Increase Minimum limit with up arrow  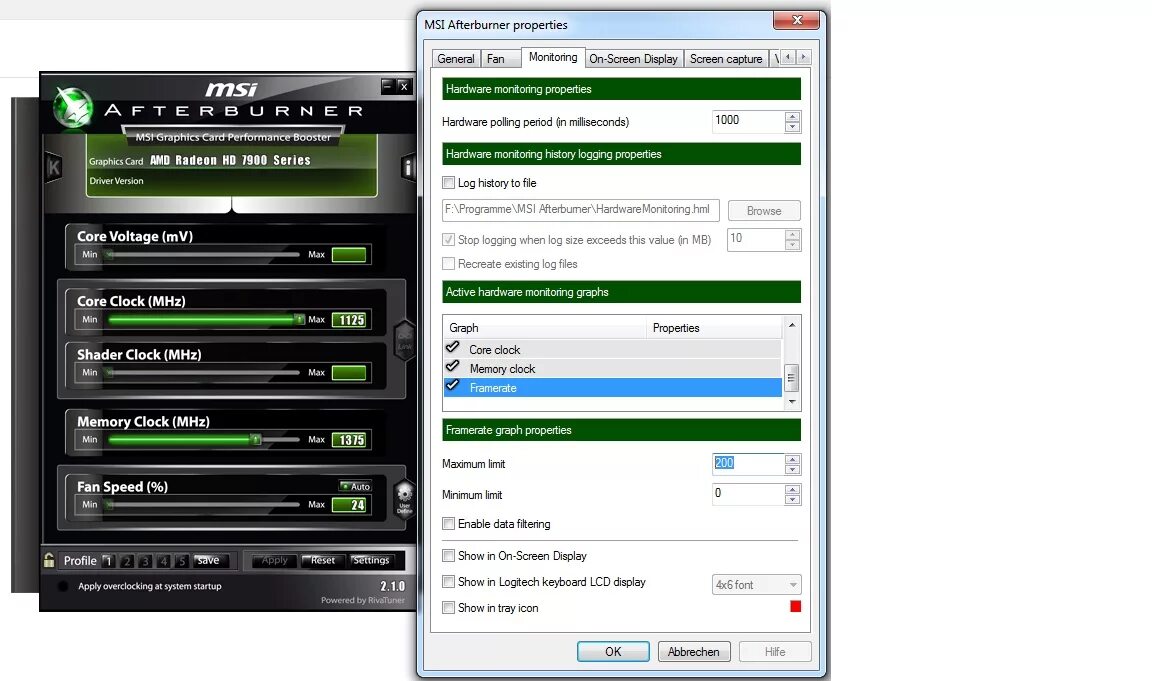tap(792, 489)
